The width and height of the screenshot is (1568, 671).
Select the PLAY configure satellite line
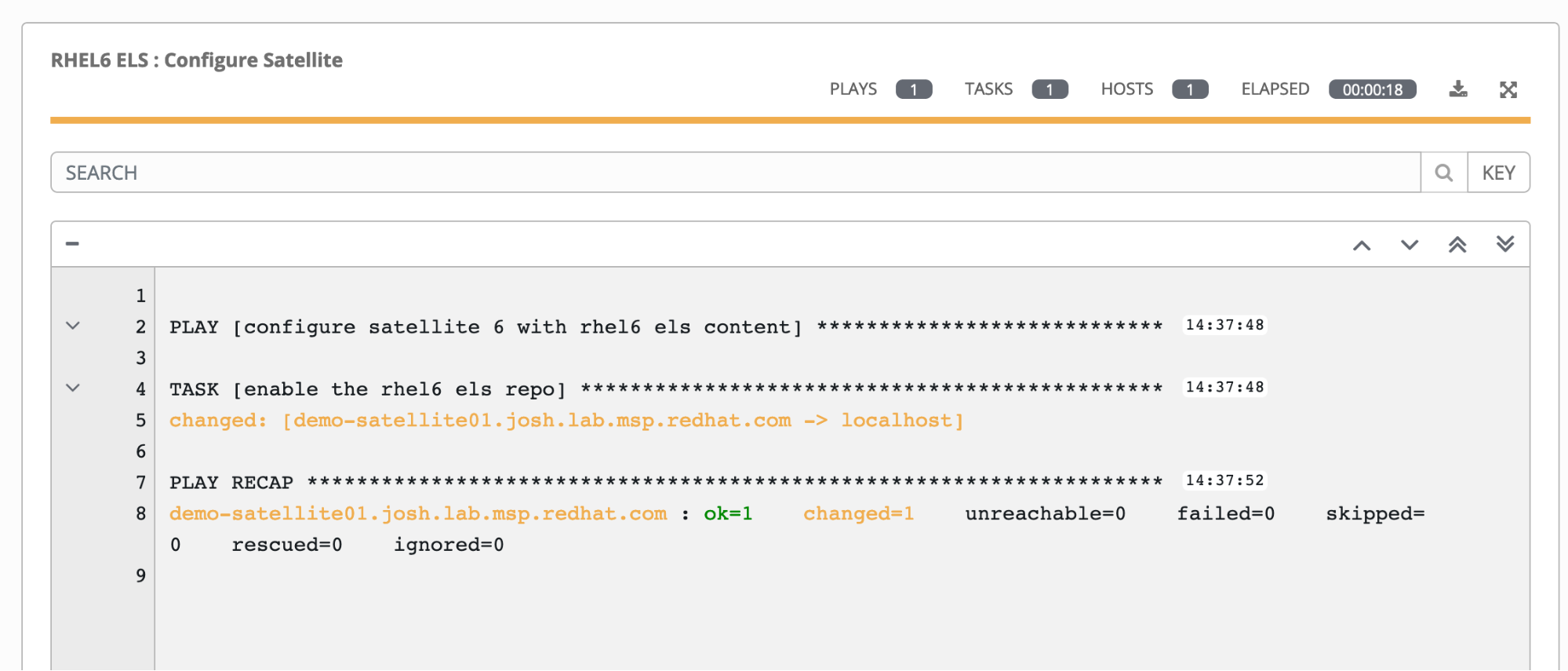[x=486, y=327]
